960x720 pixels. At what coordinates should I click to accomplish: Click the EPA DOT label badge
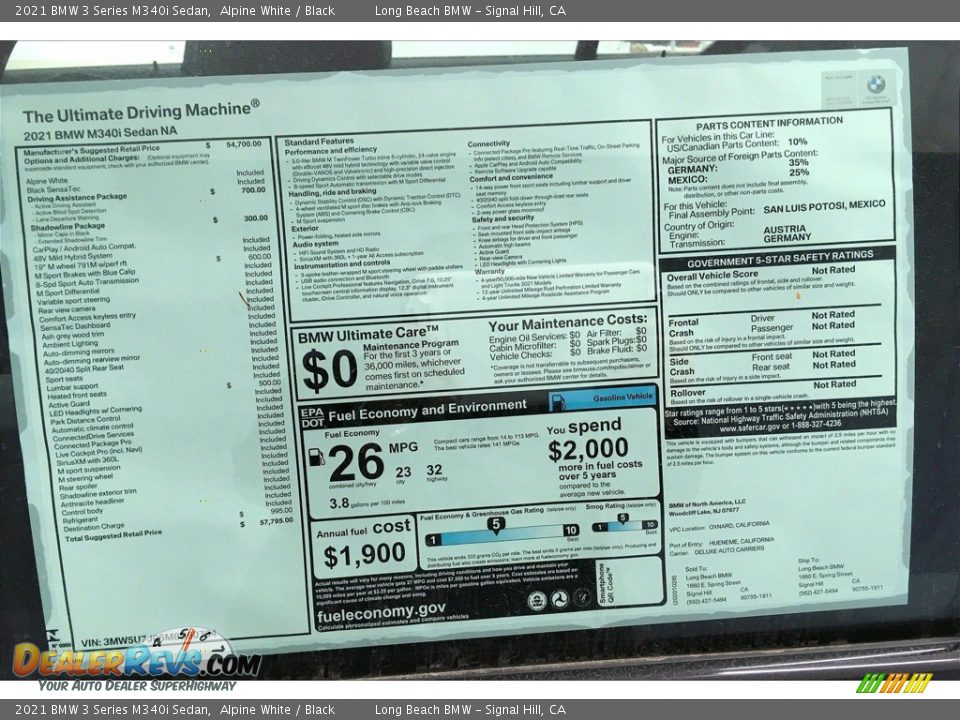pos(311,416)
